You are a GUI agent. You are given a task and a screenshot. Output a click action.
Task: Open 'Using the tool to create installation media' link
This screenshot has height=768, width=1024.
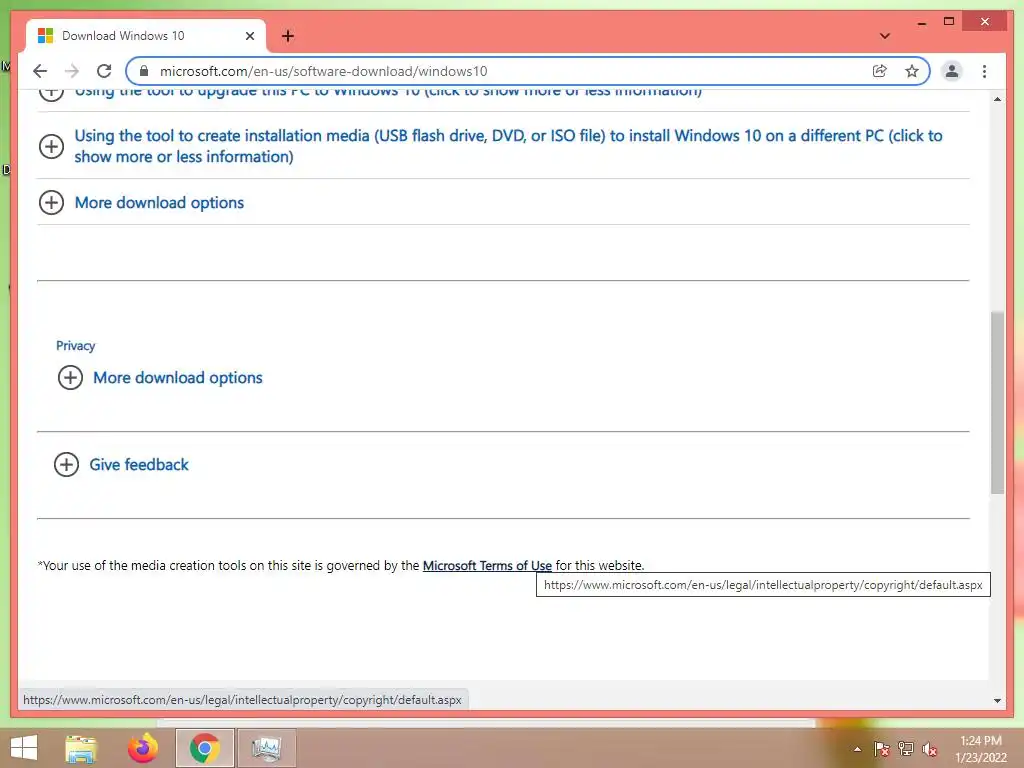pyautogui.click(x=508, y=146)
